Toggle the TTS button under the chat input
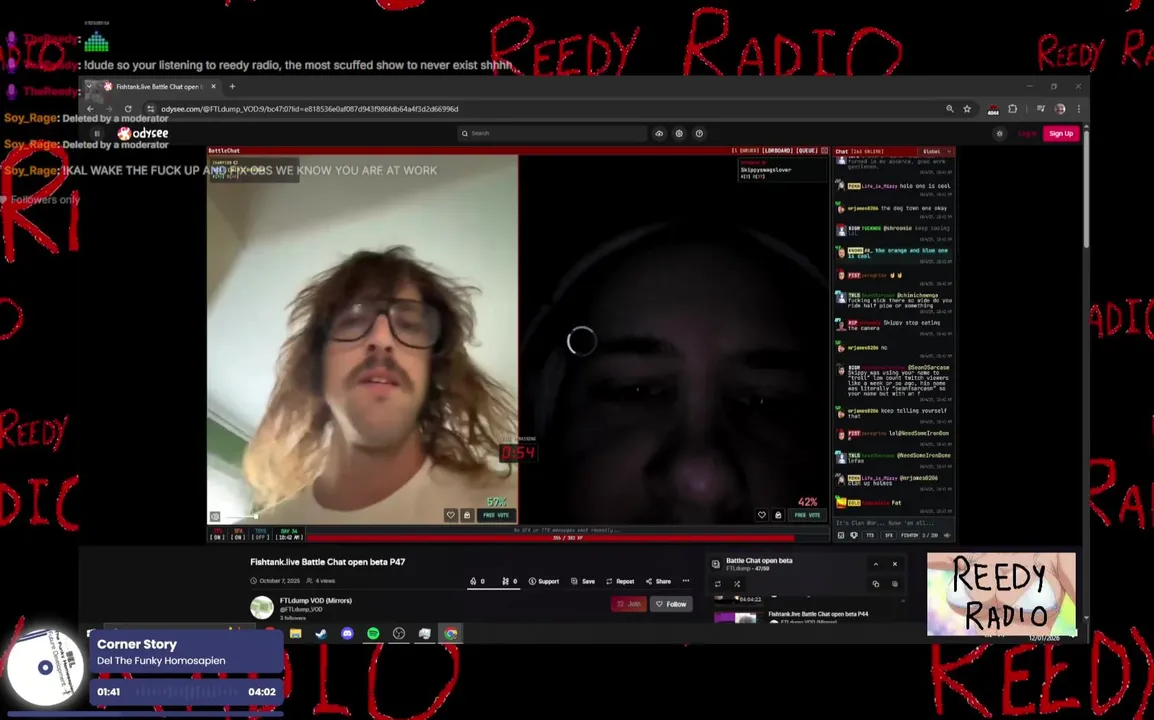 (x=870, y=535)
